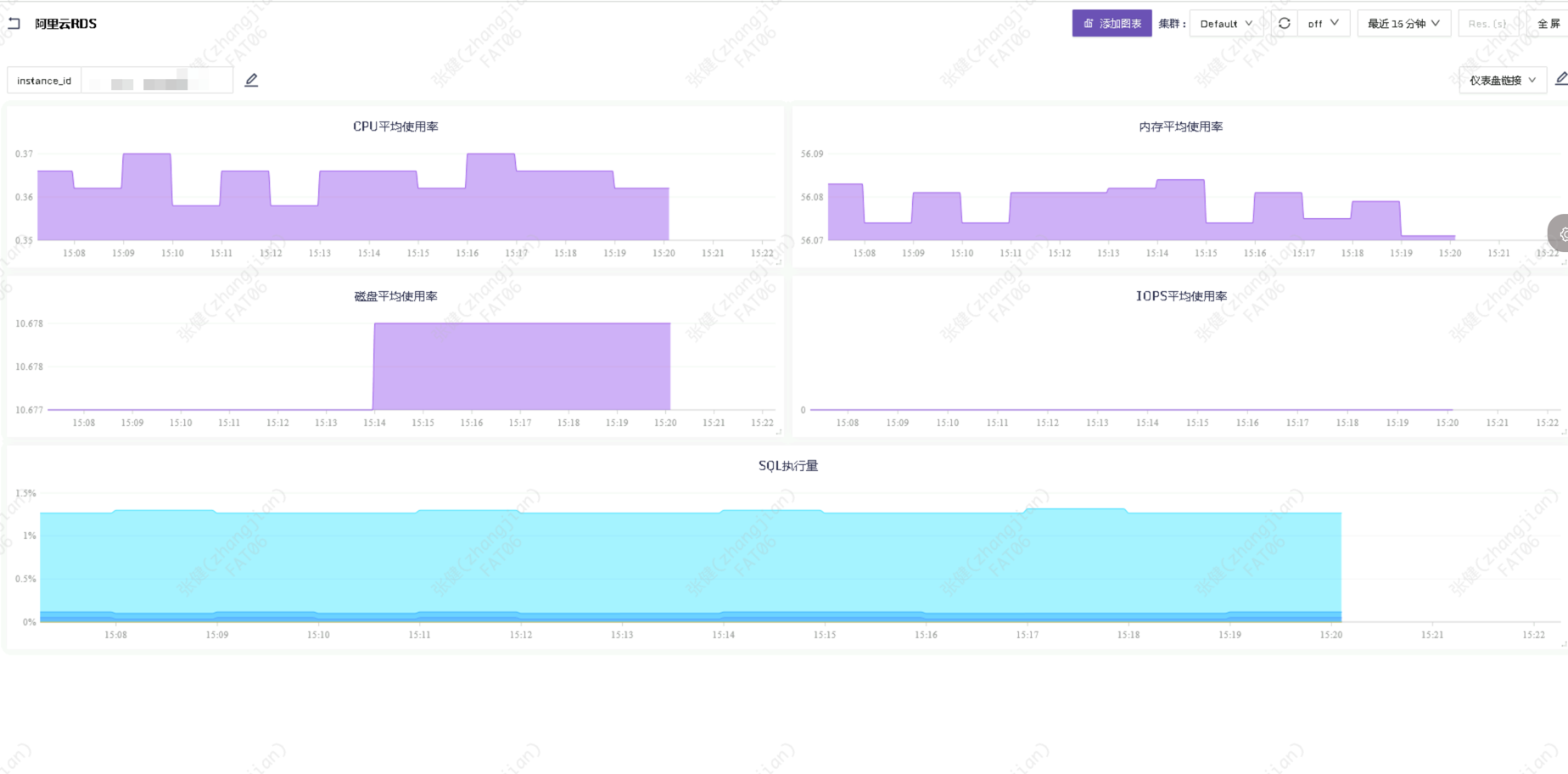Image resolution: width=1568 pixels, height=774 pixels.
Task: Click the 内存平均使用率 chart title
Action: [1180, 126]
